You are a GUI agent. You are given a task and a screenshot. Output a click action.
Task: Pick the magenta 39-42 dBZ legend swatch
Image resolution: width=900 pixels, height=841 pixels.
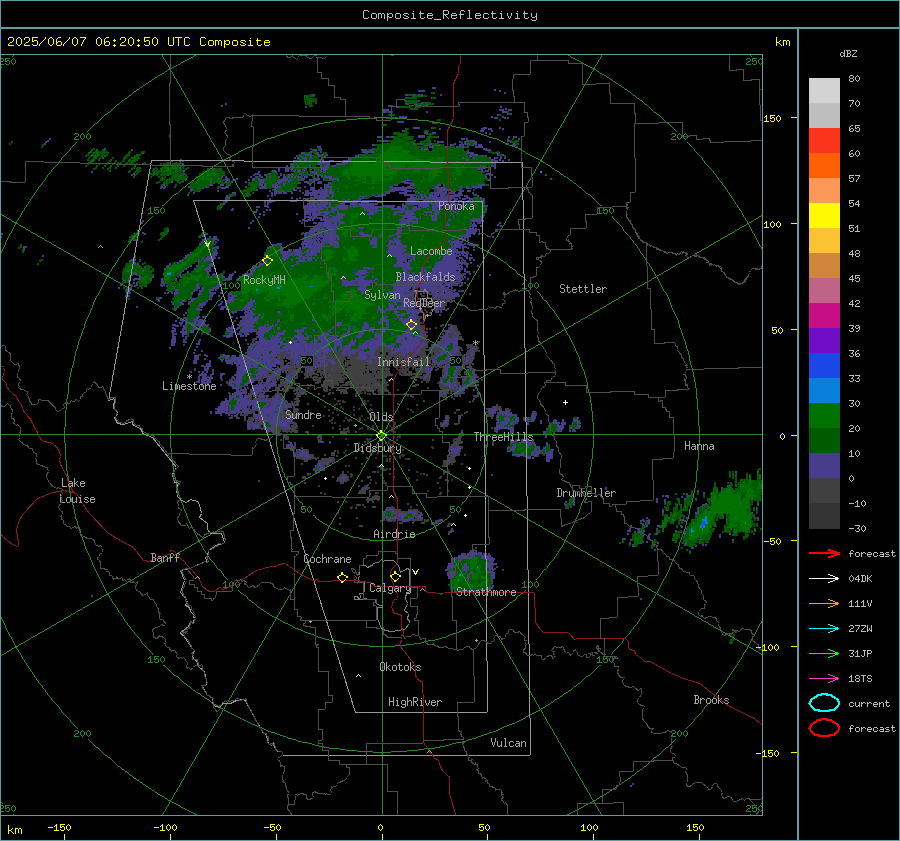click(824, 316)
